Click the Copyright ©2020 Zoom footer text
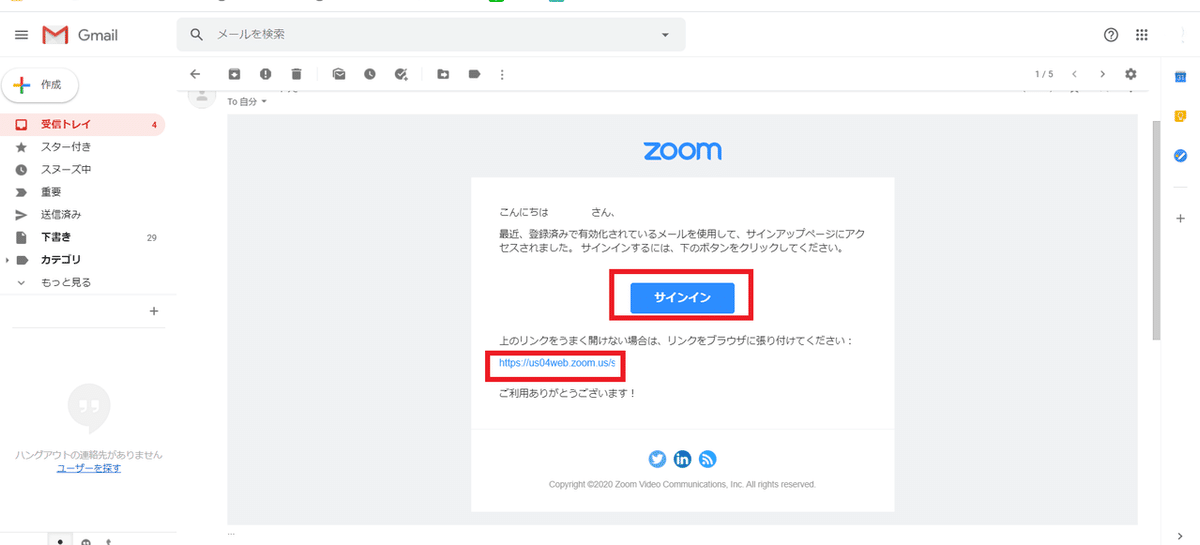This screenshot has height=545, width=1200. tap(682, 485)
